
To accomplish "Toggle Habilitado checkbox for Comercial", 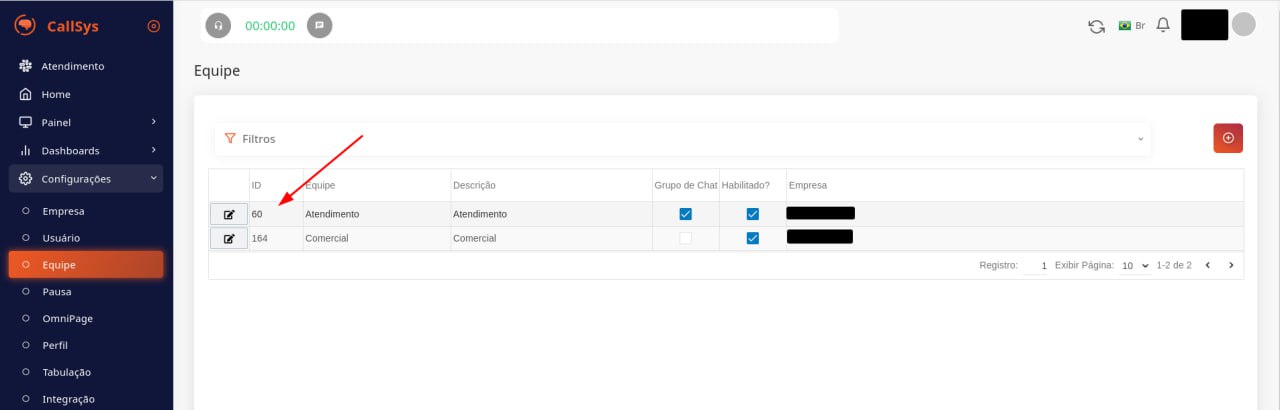I will click(752, 238).
